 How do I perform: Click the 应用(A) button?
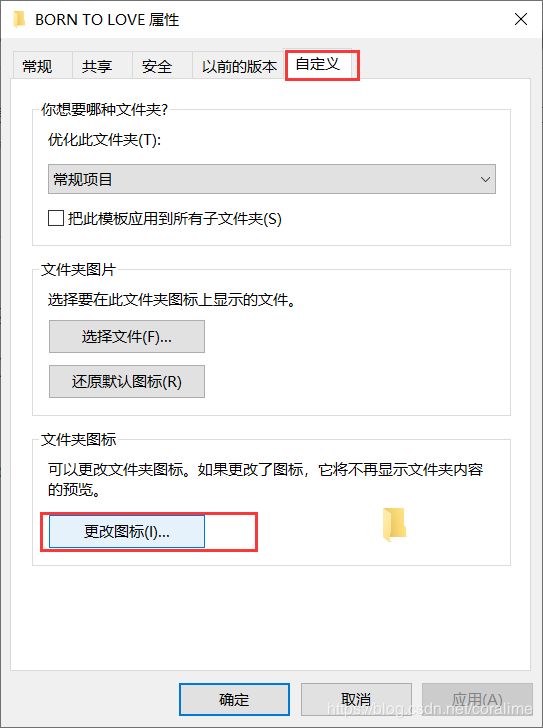(477, 699)
